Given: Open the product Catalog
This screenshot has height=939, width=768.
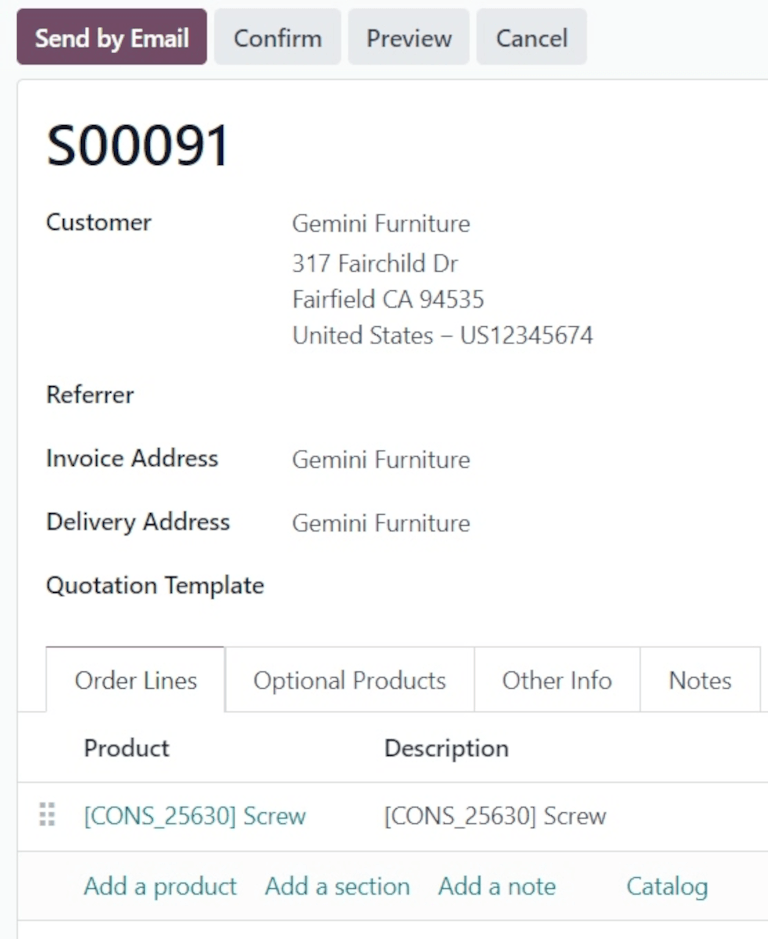Looking at the screenshot, I should [667, 886].
